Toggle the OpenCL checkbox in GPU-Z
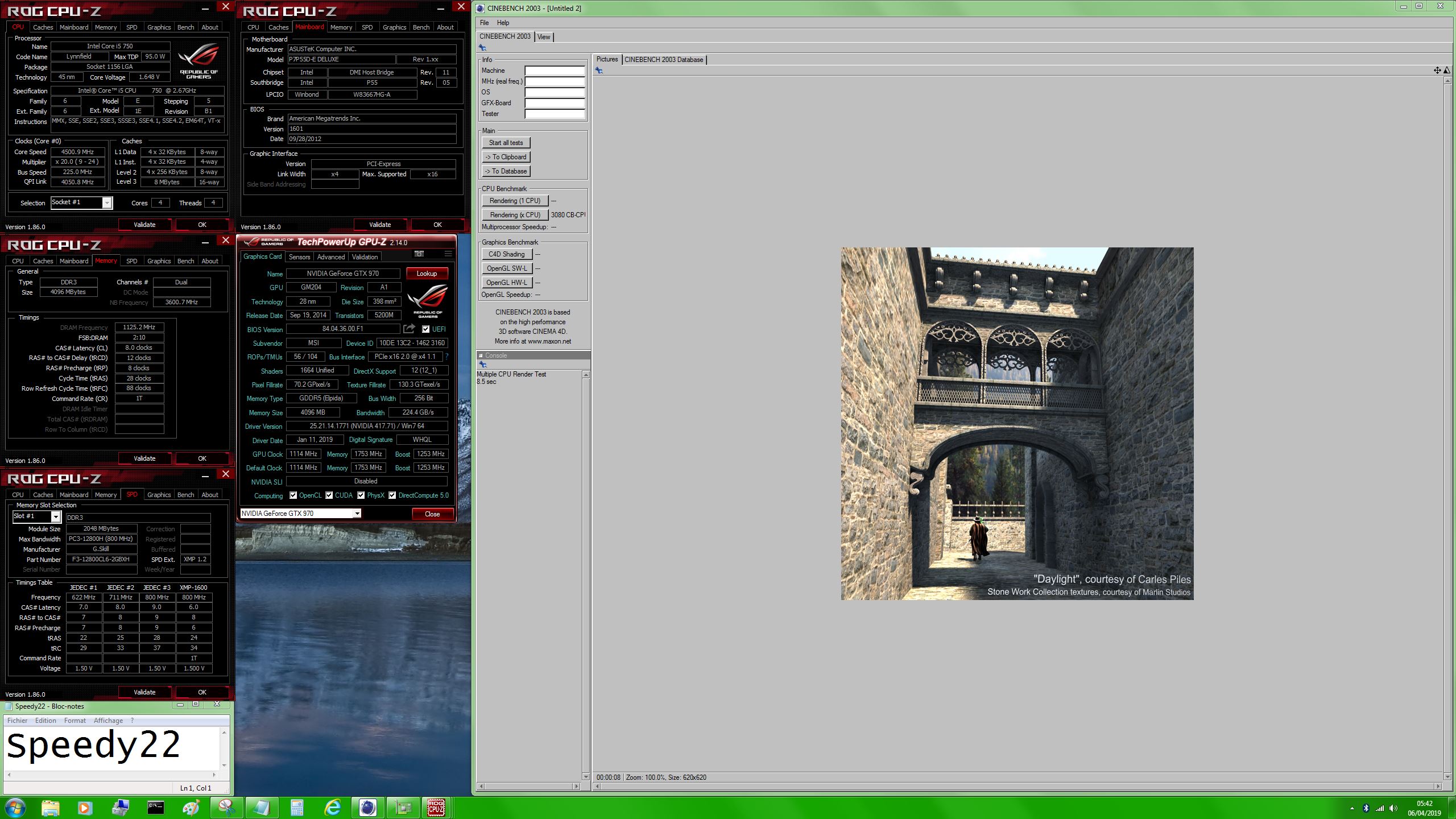Viewport: 1456px width, 819px height. tap(293, 495)
